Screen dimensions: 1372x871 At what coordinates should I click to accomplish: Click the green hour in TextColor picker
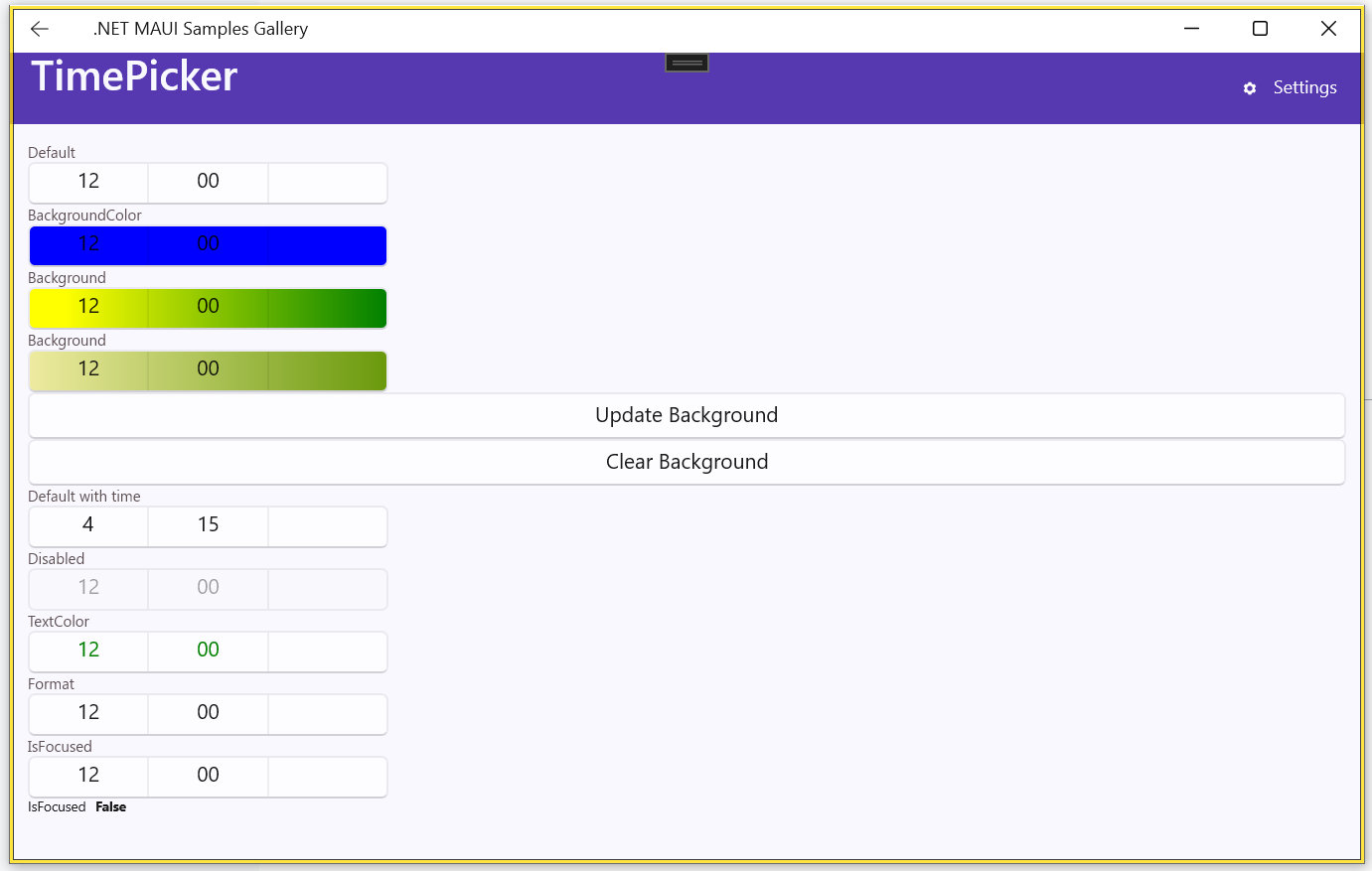point(88,651)
